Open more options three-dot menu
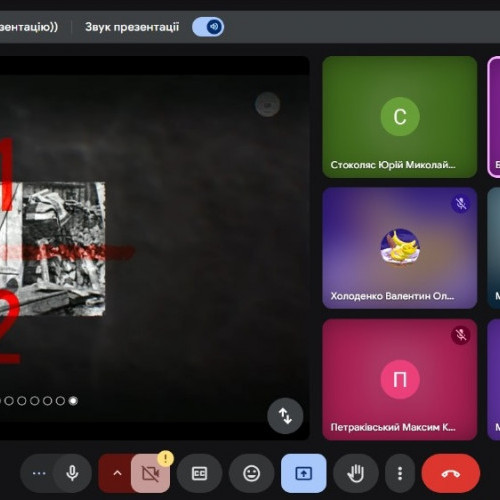The width and height of the screenshot is (500, 500). 400,473
